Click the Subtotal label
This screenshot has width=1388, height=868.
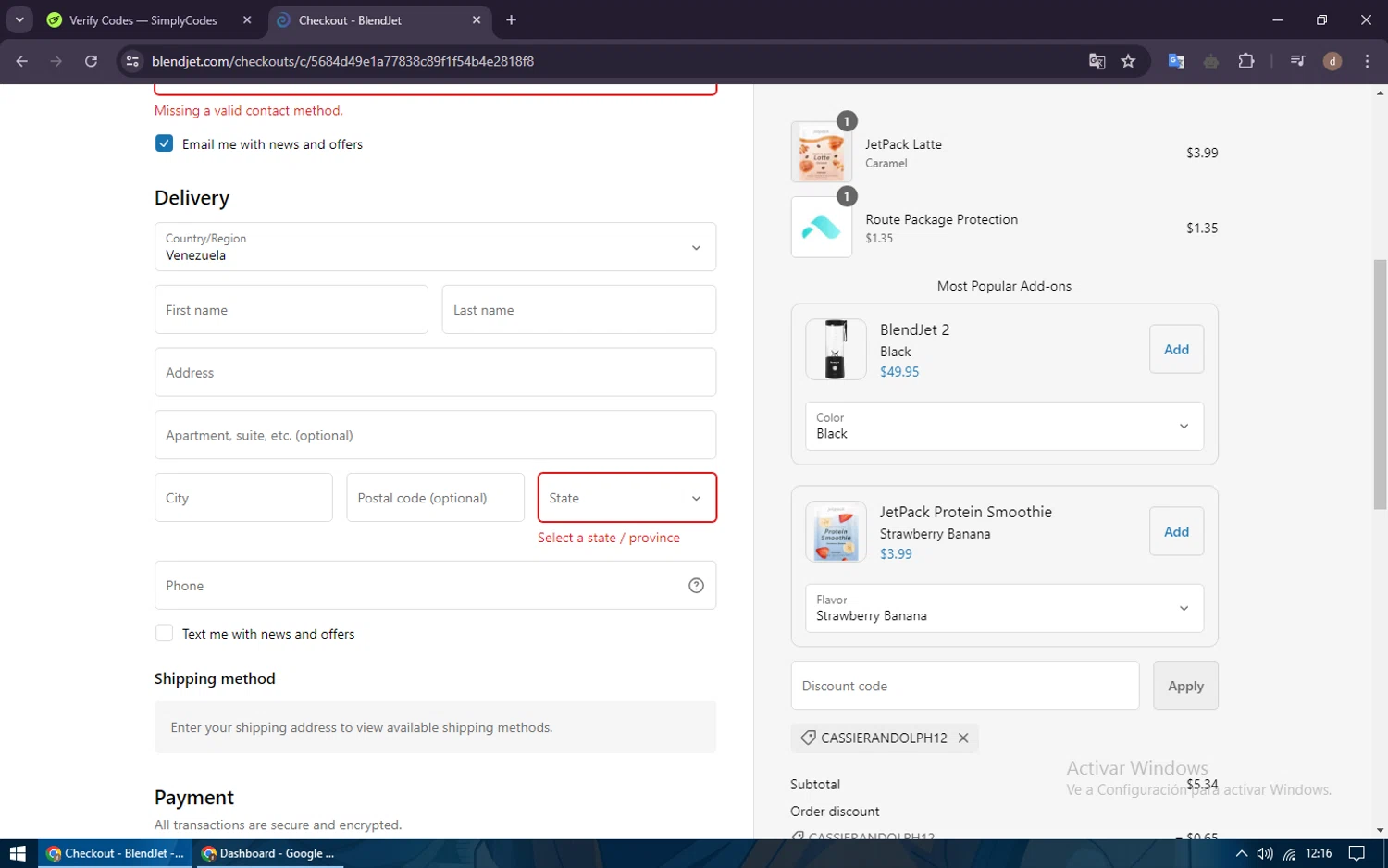[815, 784]
